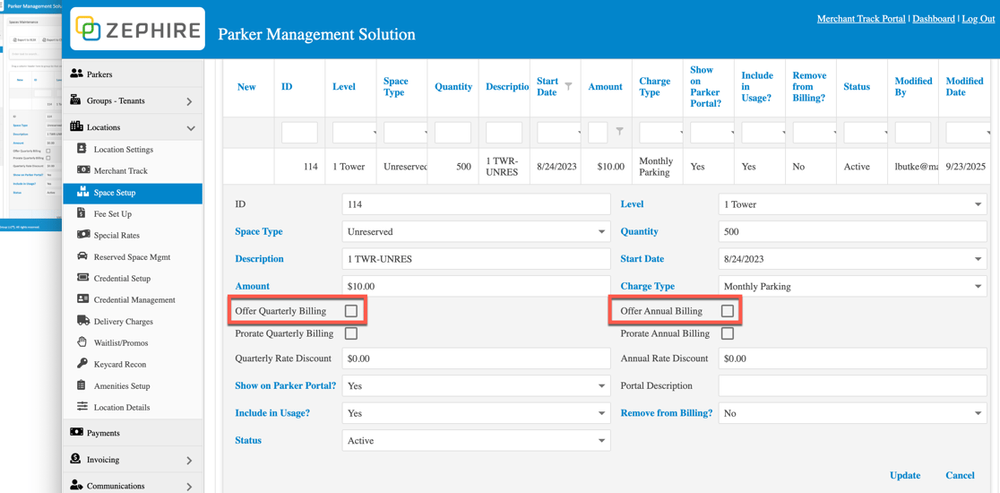Open the Reserved Space Mgmt menu item
Image resolution: width=1000 pixels, height=493 pixels.
tap(133, 257)
